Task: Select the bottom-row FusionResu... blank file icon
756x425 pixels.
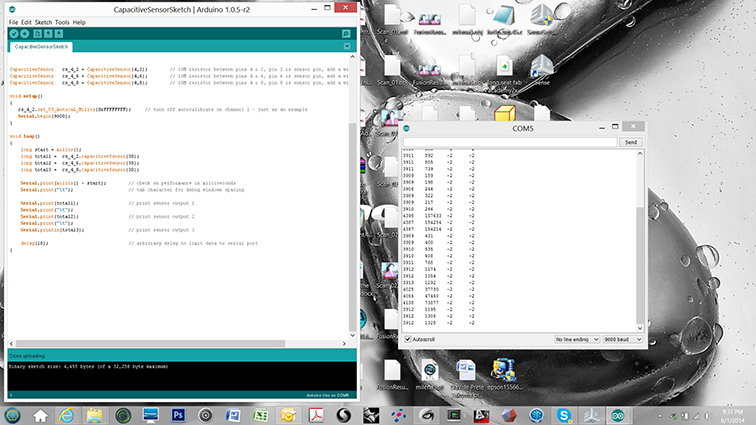Action: pyautogui.click(x=392, y=375)
